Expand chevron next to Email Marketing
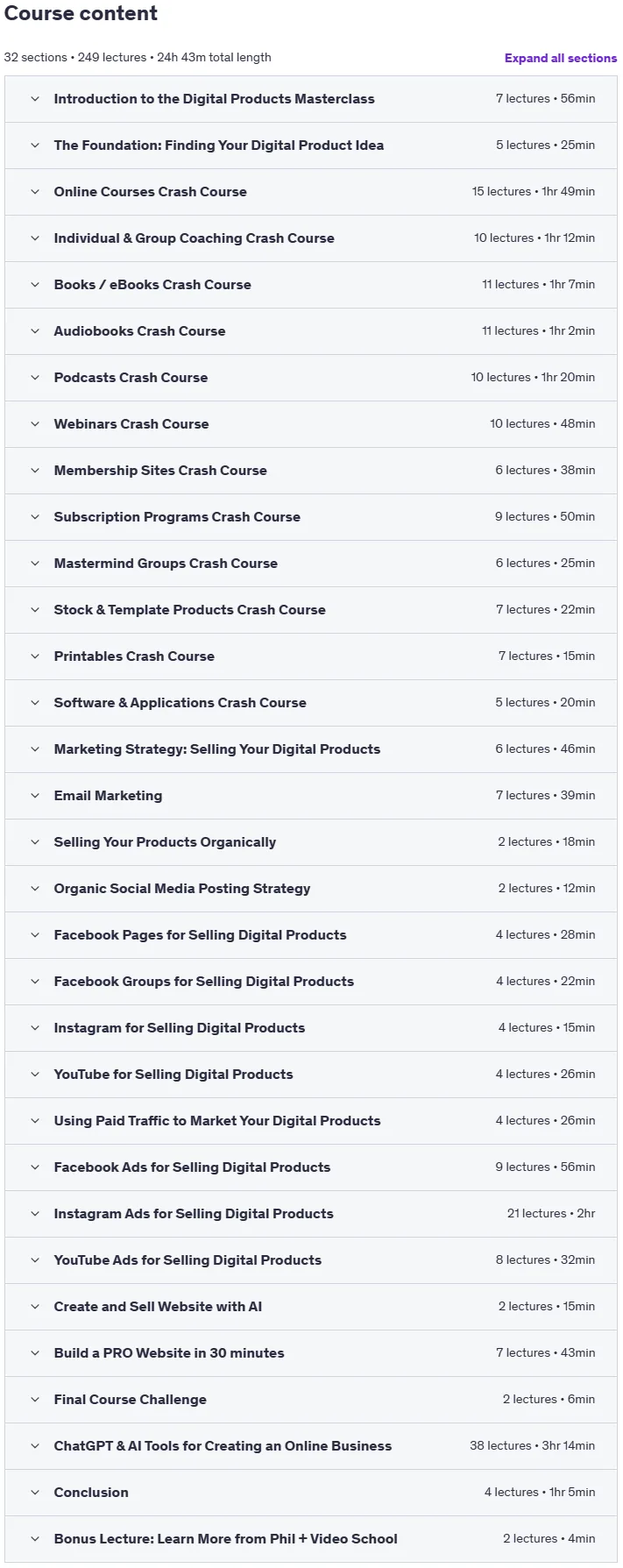Viewport: 623px width, 1568px height. pyautogui.click(x=35, y=796)
